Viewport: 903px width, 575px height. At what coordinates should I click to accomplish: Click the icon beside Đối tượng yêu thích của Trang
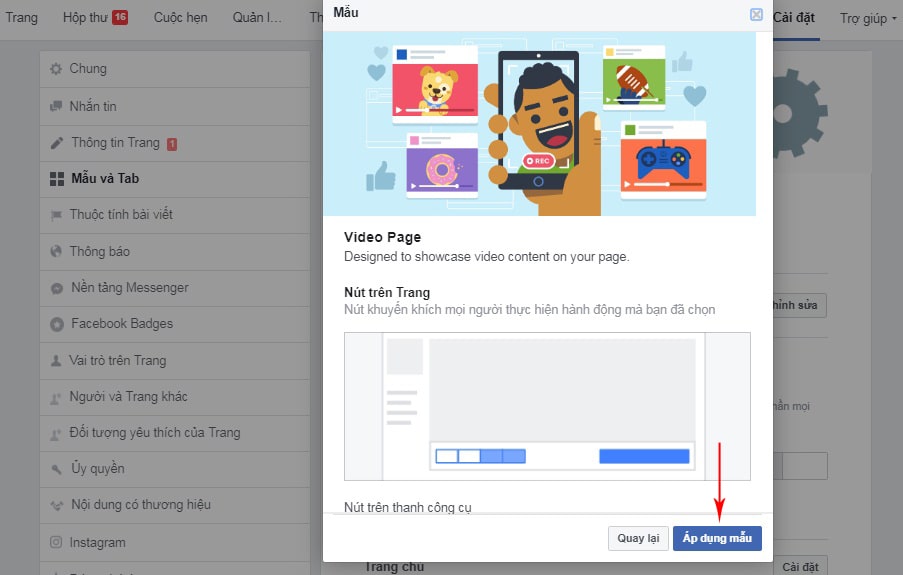pyautogui.click(x=55, y=434)
